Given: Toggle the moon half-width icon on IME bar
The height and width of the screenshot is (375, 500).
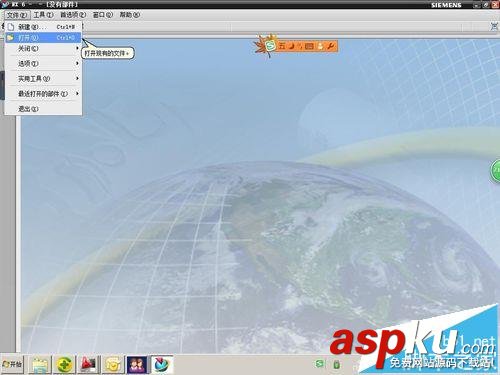Looking at the screenshot, I should tap(292, 46).
